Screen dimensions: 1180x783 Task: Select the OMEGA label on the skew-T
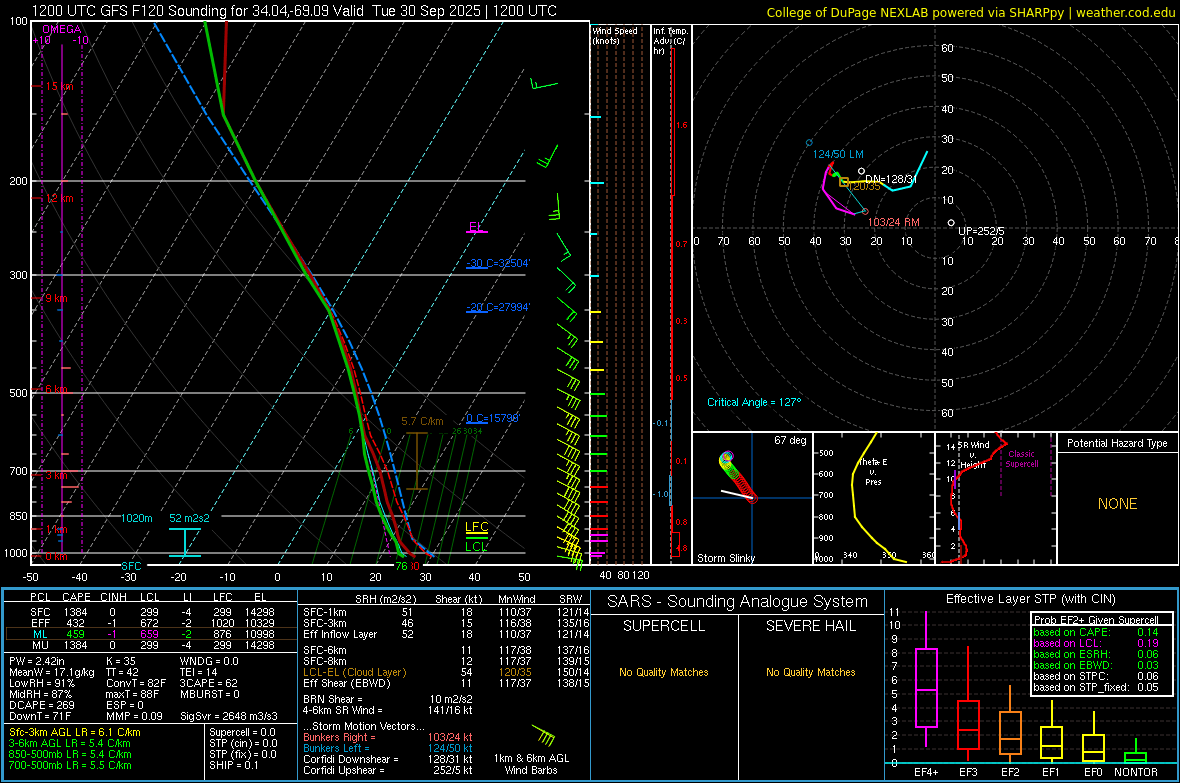61,29
